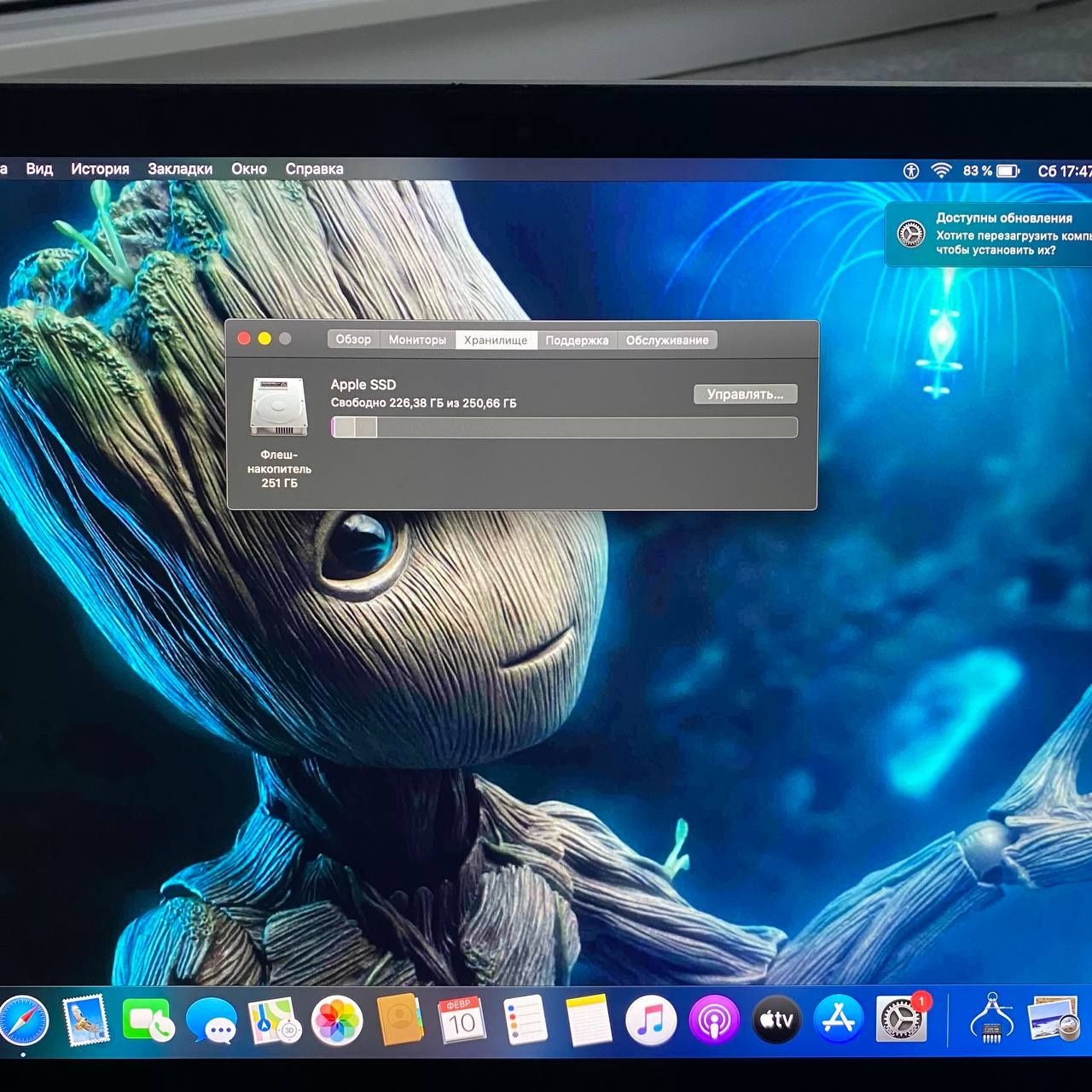The image size is (1092, 1092).
Task: Click the gear icon in update notification
Action: (x=911, y=233)
